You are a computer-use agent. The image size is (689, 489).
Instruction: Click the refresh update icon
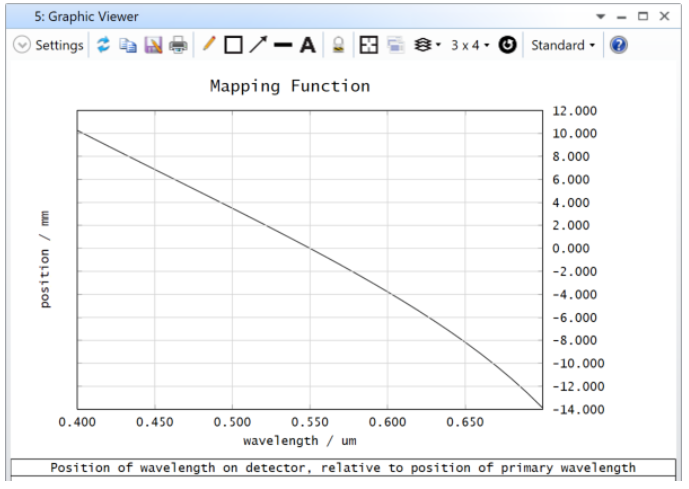(103, 45)
